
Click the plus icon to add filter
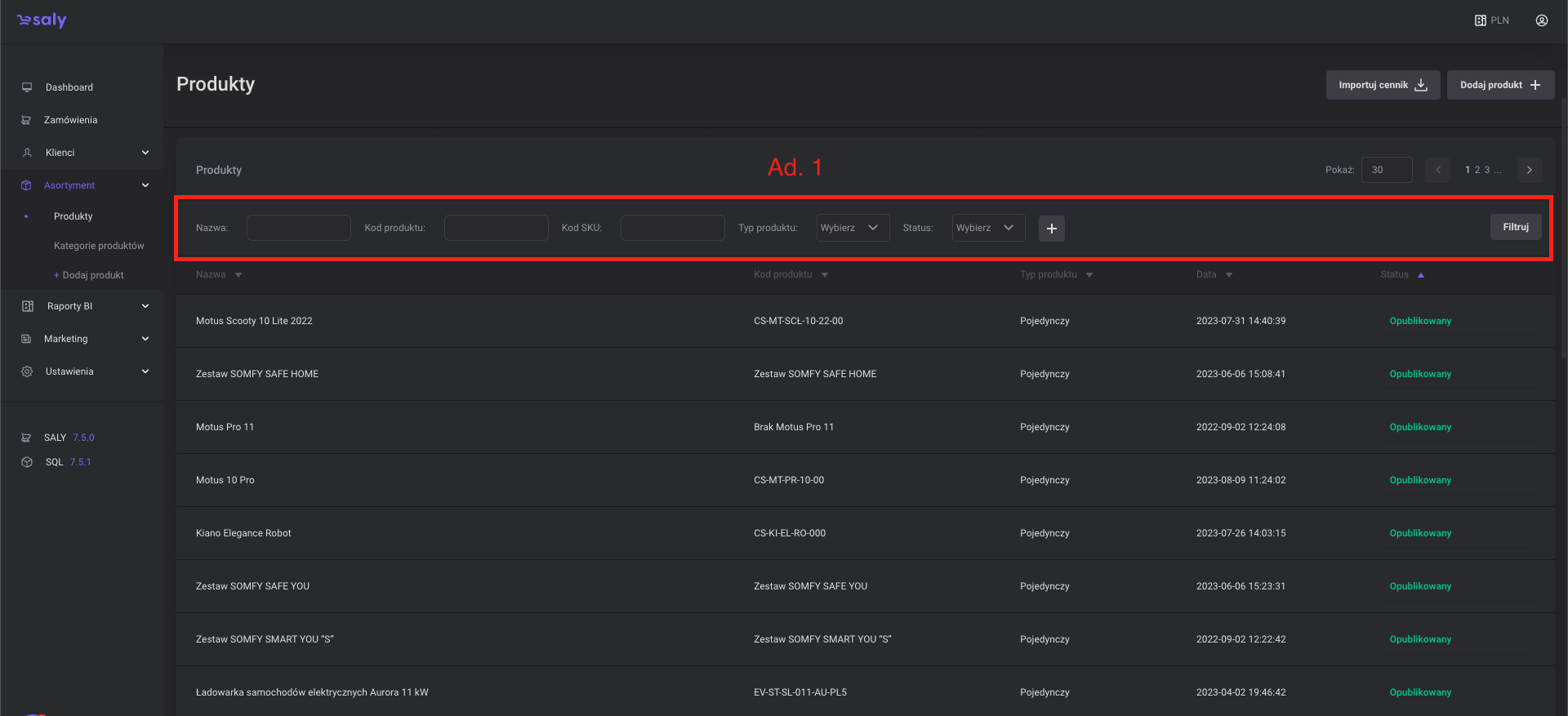(x=1051, y=229)
